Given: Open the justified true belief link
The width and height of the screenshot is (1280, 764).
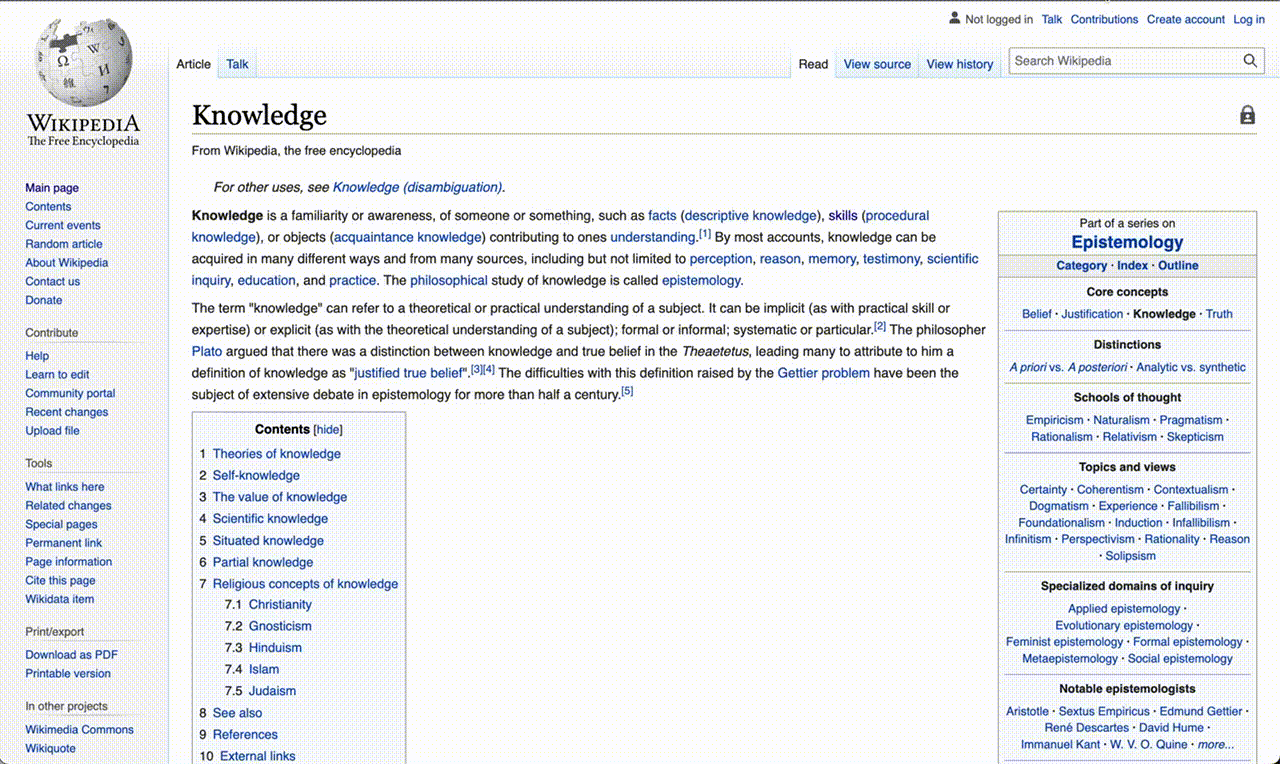Looking at the screenshot, I should click(411, 373).
